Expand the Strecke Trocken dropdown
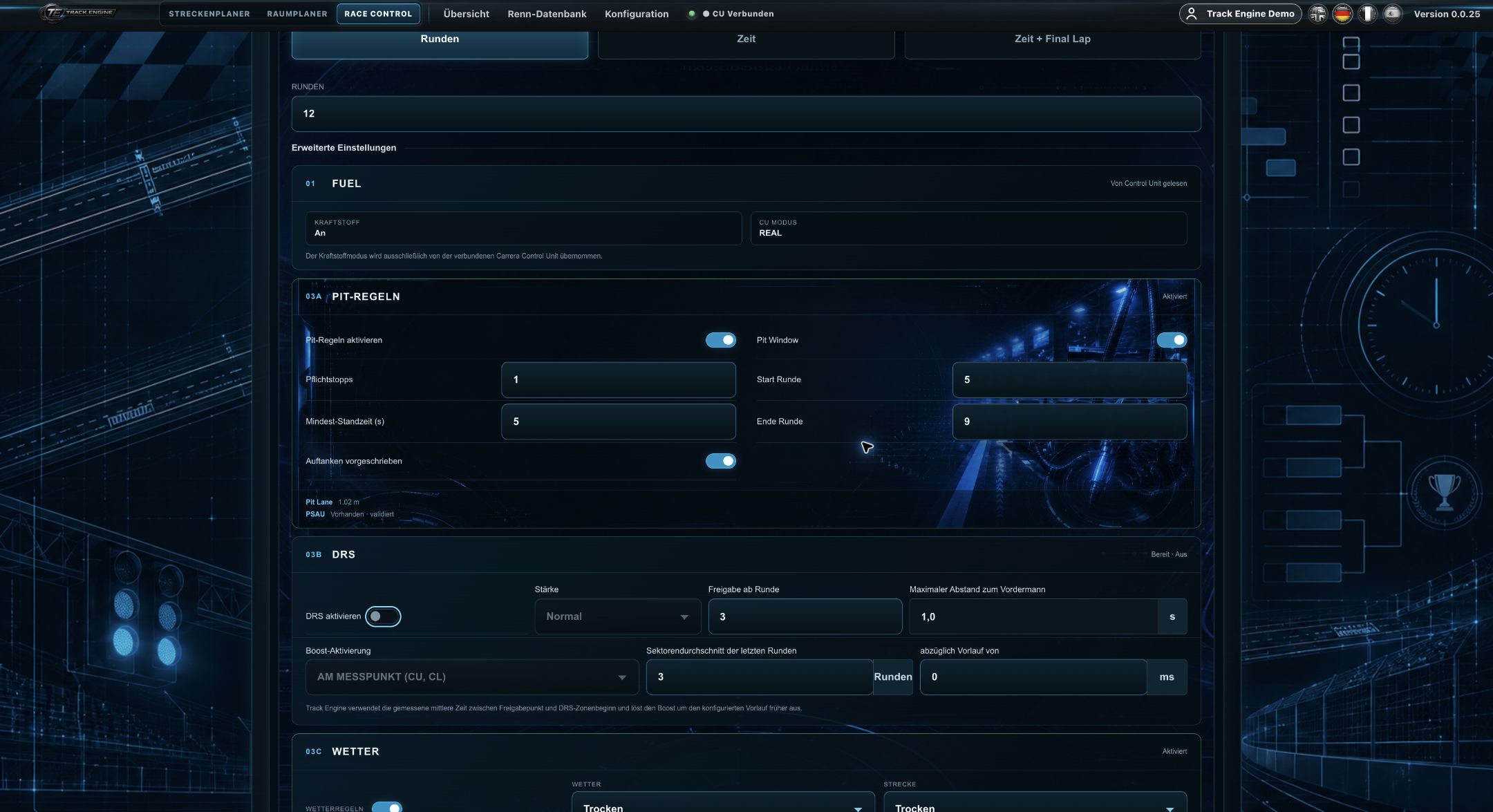Screen dimensions: 1493x812 (x=1035, y=803)
